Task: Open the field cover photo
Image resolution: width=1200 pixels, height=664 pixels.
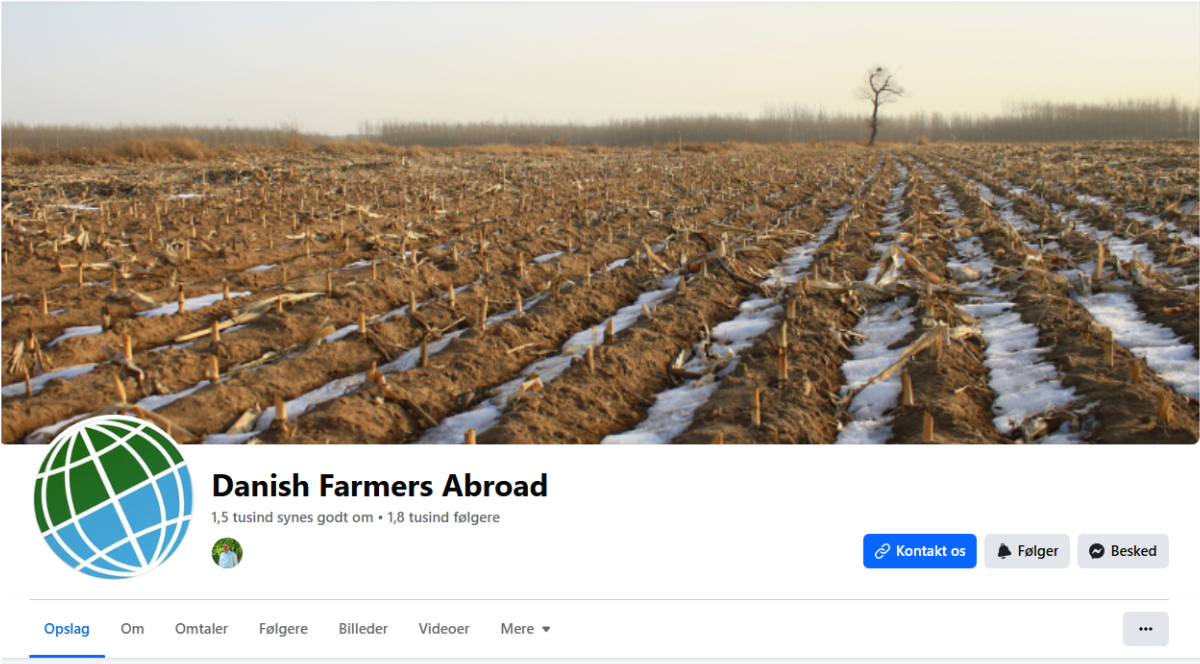Action: [600, 222]
